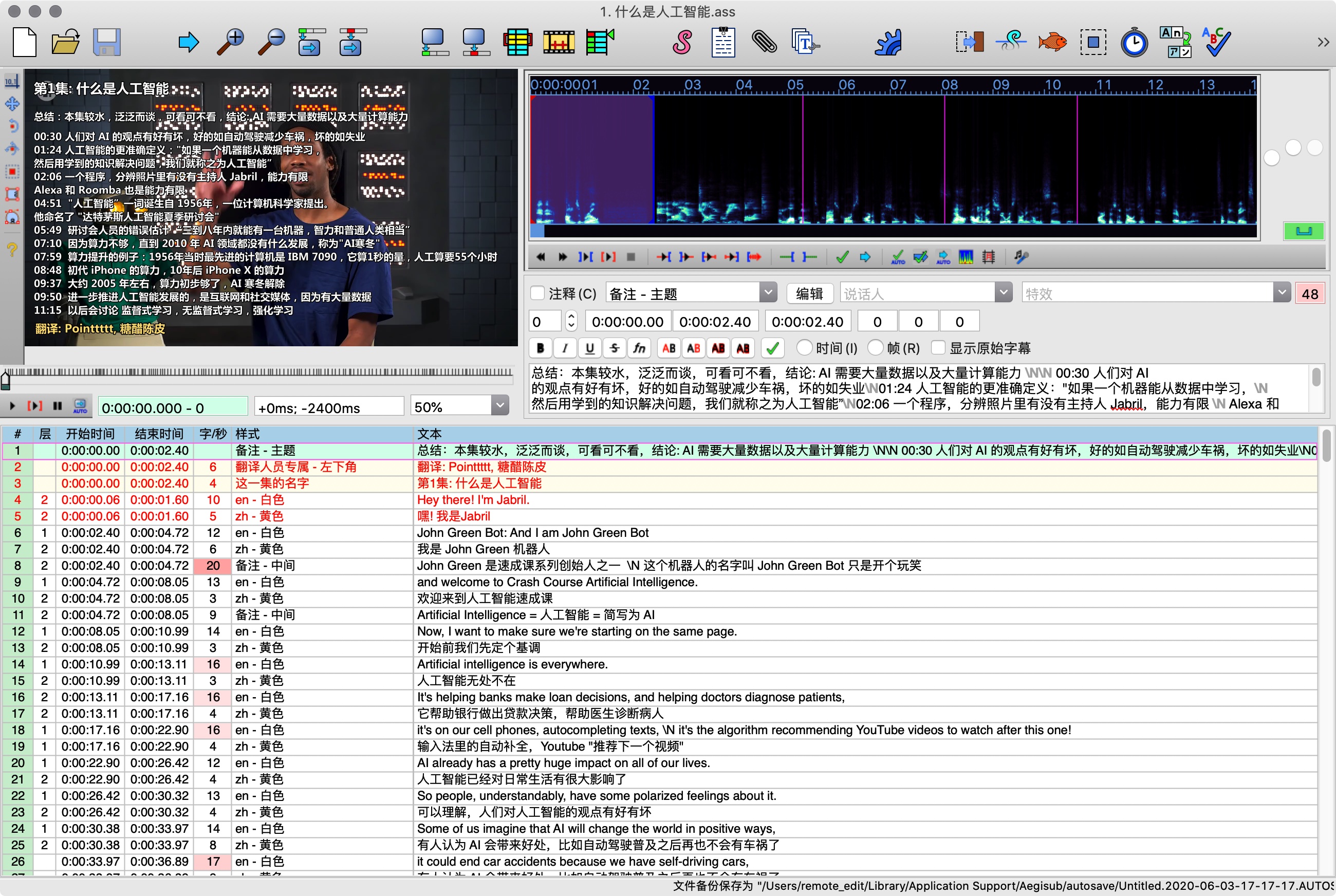The image size is (1336, 896).
Task: Open styling assistant wave icon
Action: pos(1011,42)
